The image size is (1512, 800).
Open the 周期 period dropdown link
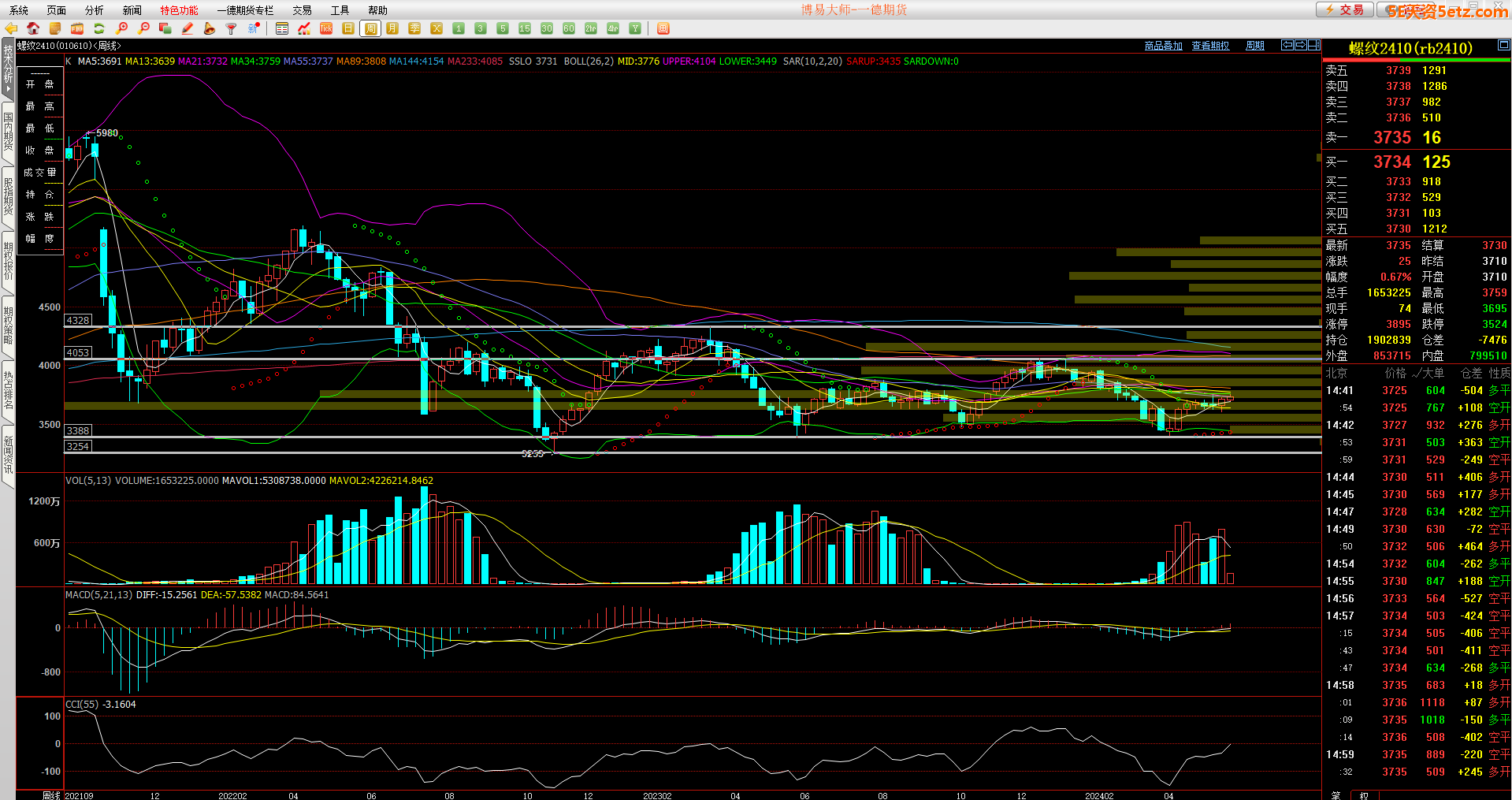click(1255, 46)
